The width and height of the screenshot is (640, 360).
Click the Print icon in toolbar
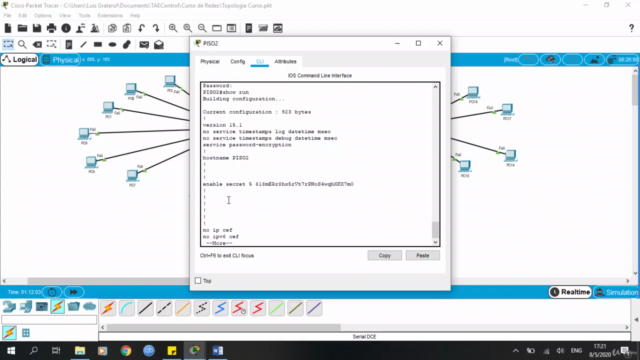(x=51, y=28)
